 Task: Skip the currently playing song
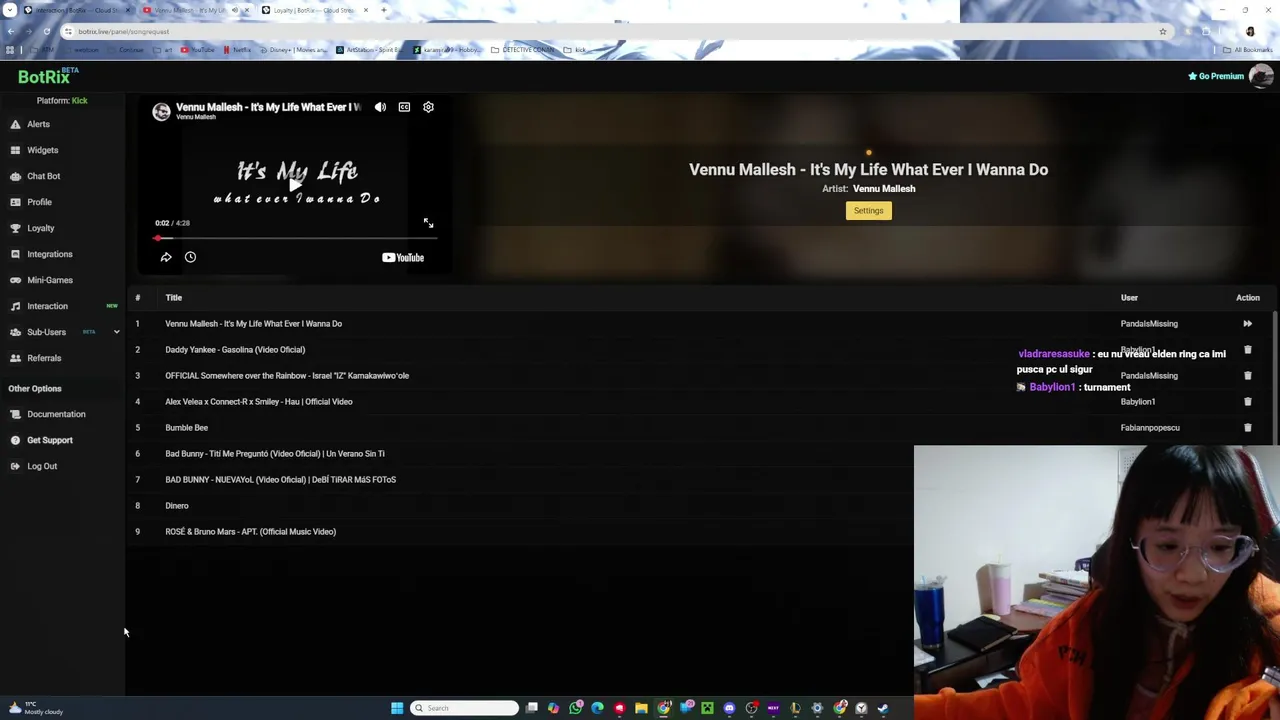[x=1247, y=324]
